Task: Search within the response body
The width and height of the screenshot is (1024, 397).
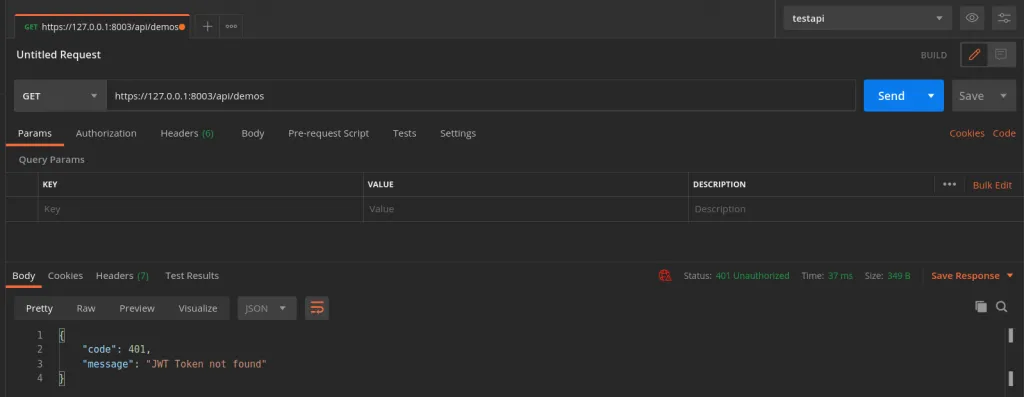Action: click(1001, 306)
